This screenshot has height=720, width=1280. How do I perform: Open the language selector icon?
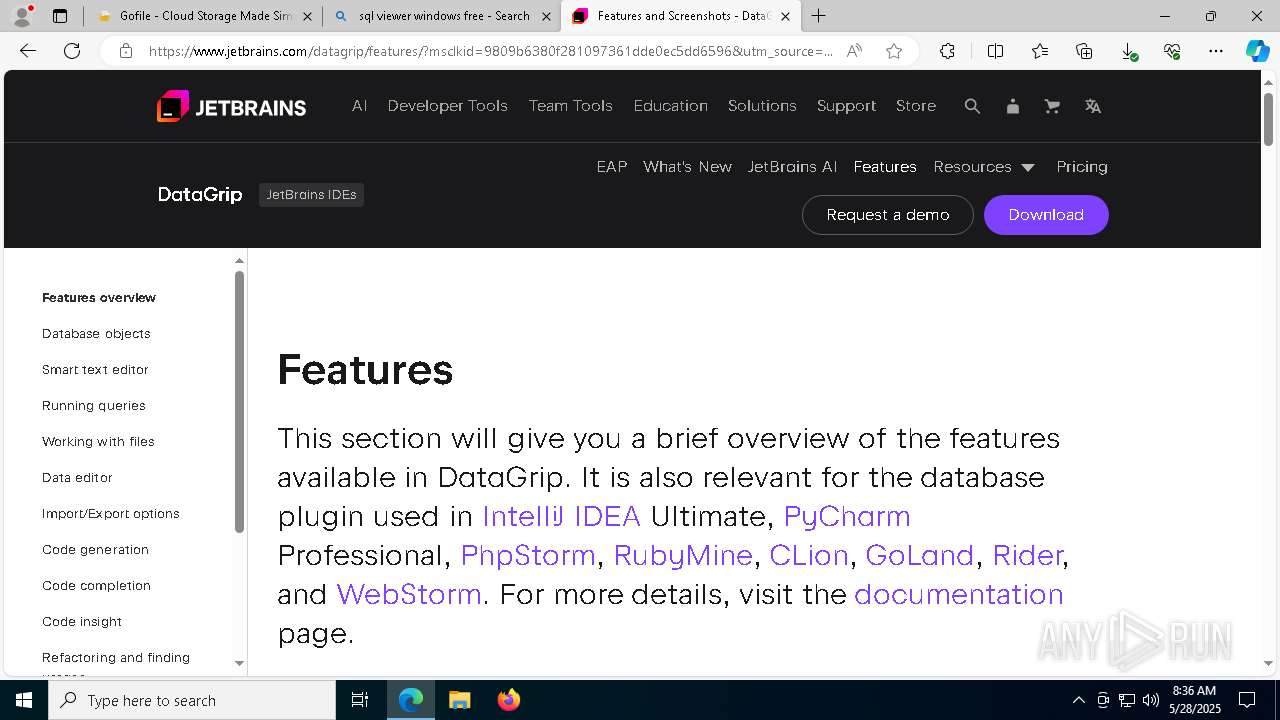click(1093, 106)
